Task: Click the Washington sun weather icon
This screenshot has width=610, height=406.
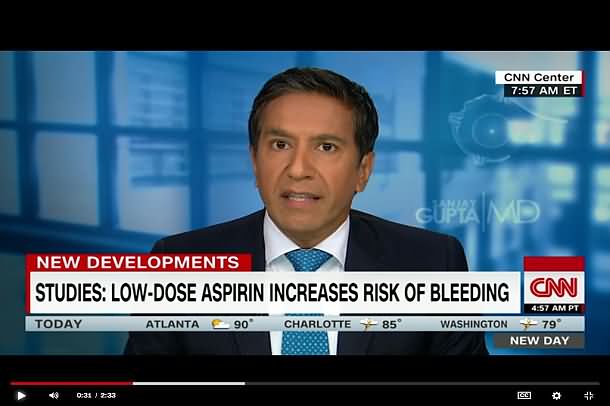Action: point(528,324)
